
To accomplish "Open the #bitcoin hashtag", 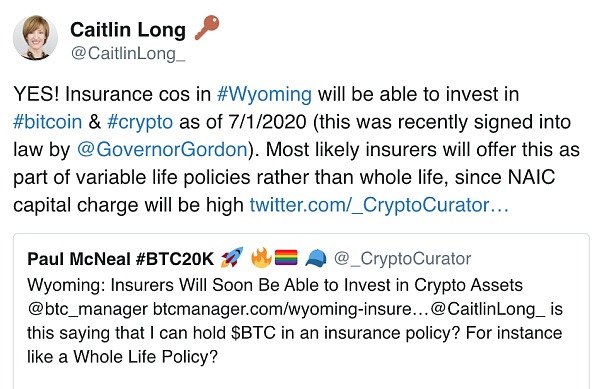I will coord(47,122).
